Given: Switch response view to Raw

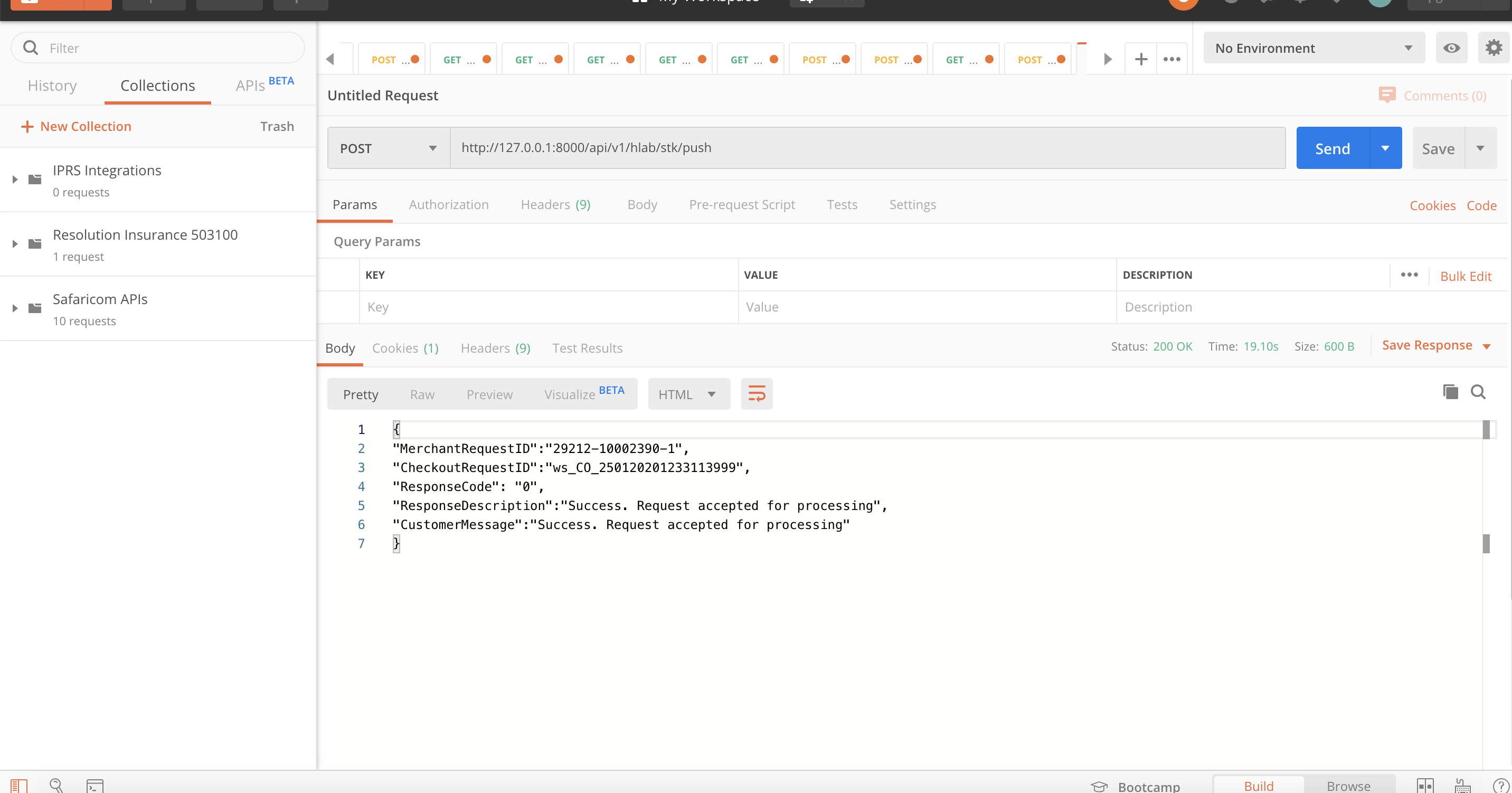Looking at the screenshot, I should (422, 394).
